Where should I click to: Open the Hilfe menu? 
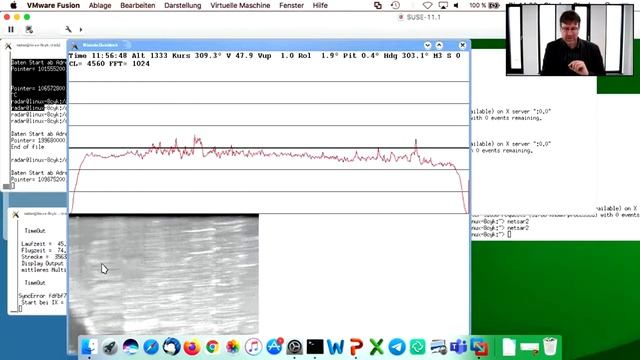coord(320,5)
